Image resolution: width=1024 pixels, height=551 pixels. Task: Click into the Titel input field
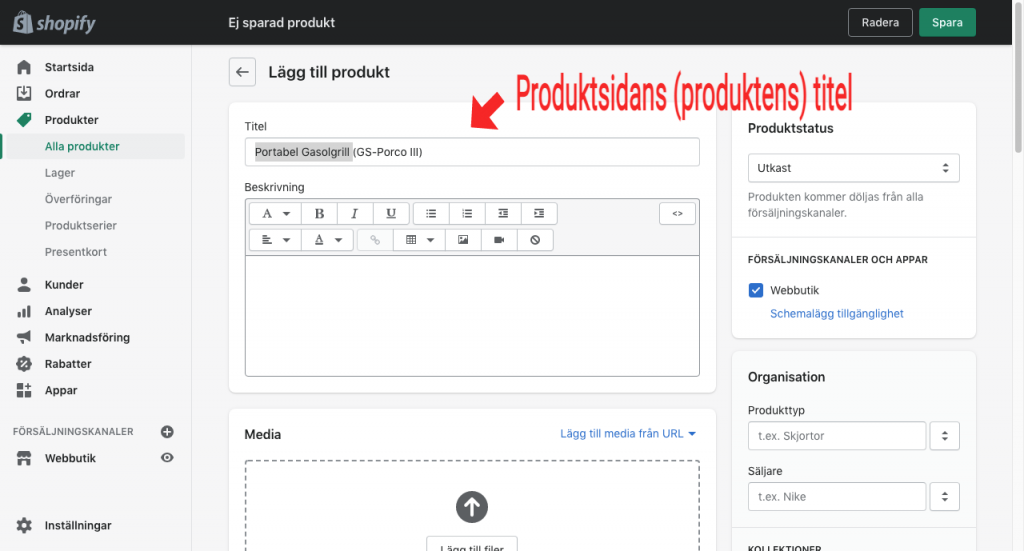point(472,152)
